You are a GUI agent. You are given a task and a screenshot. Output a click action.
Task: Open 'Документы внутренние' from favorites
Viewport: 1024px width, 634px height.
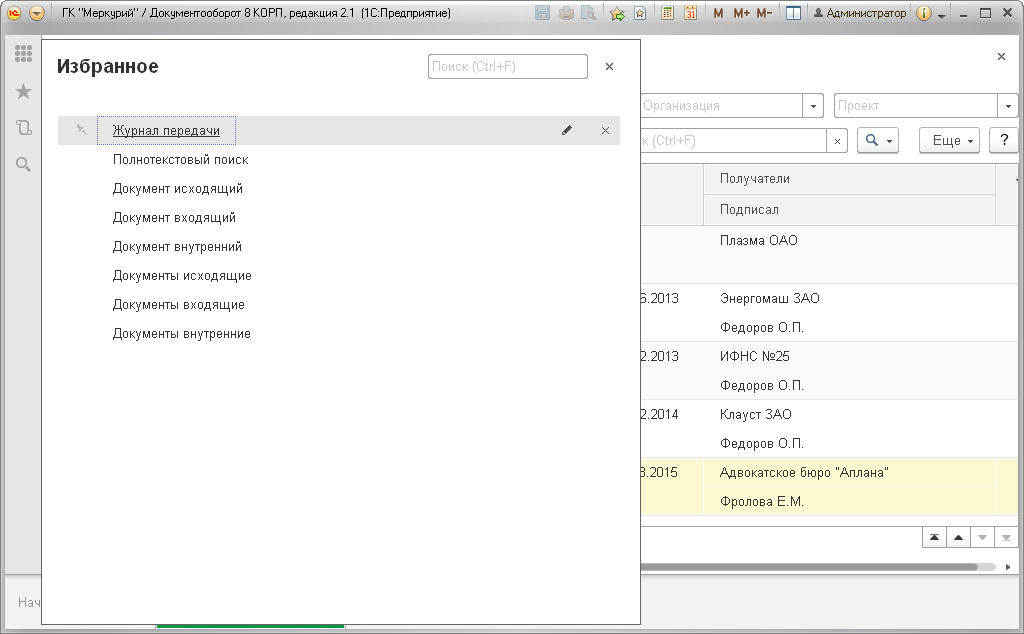click(x=182, y=334)
